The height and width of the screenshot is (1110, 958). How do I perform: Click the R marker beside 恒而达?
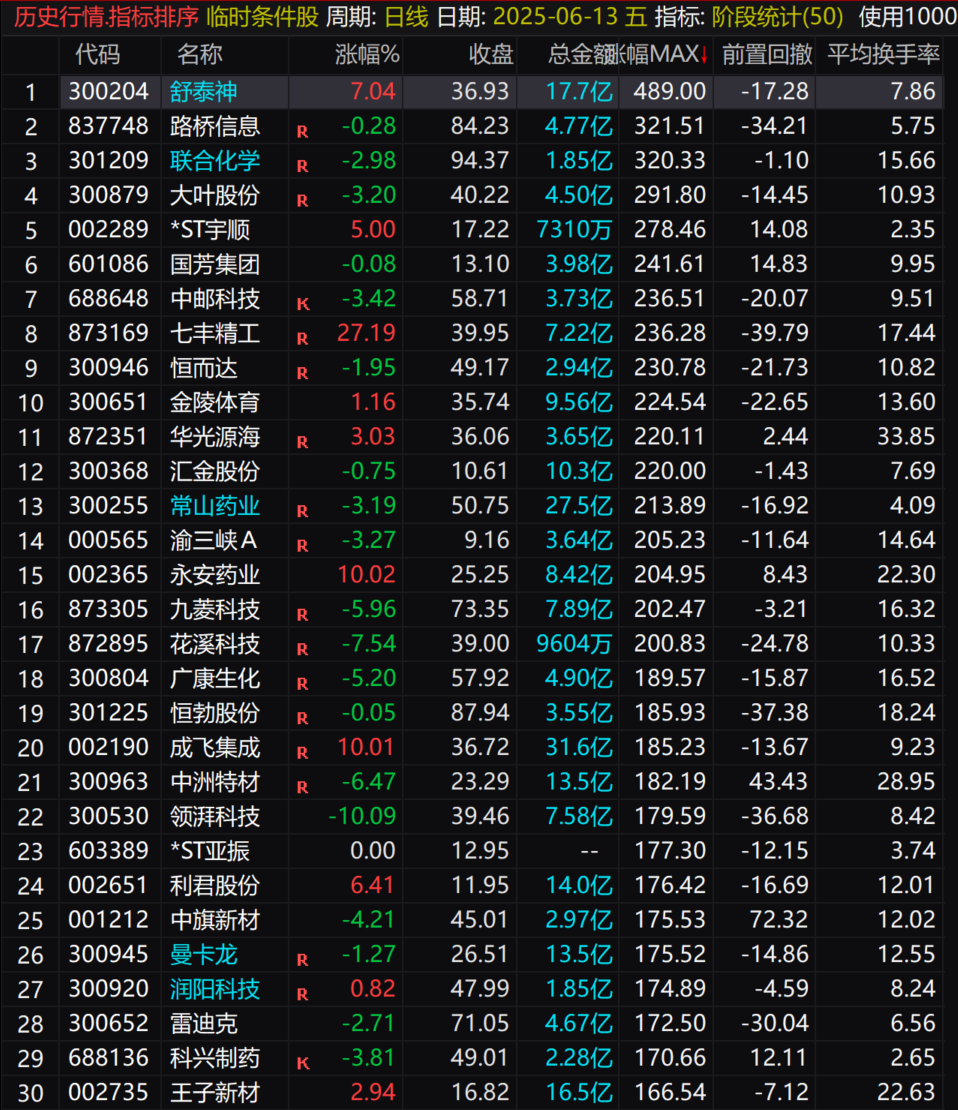pyautogui.click(x=302, y=373)
